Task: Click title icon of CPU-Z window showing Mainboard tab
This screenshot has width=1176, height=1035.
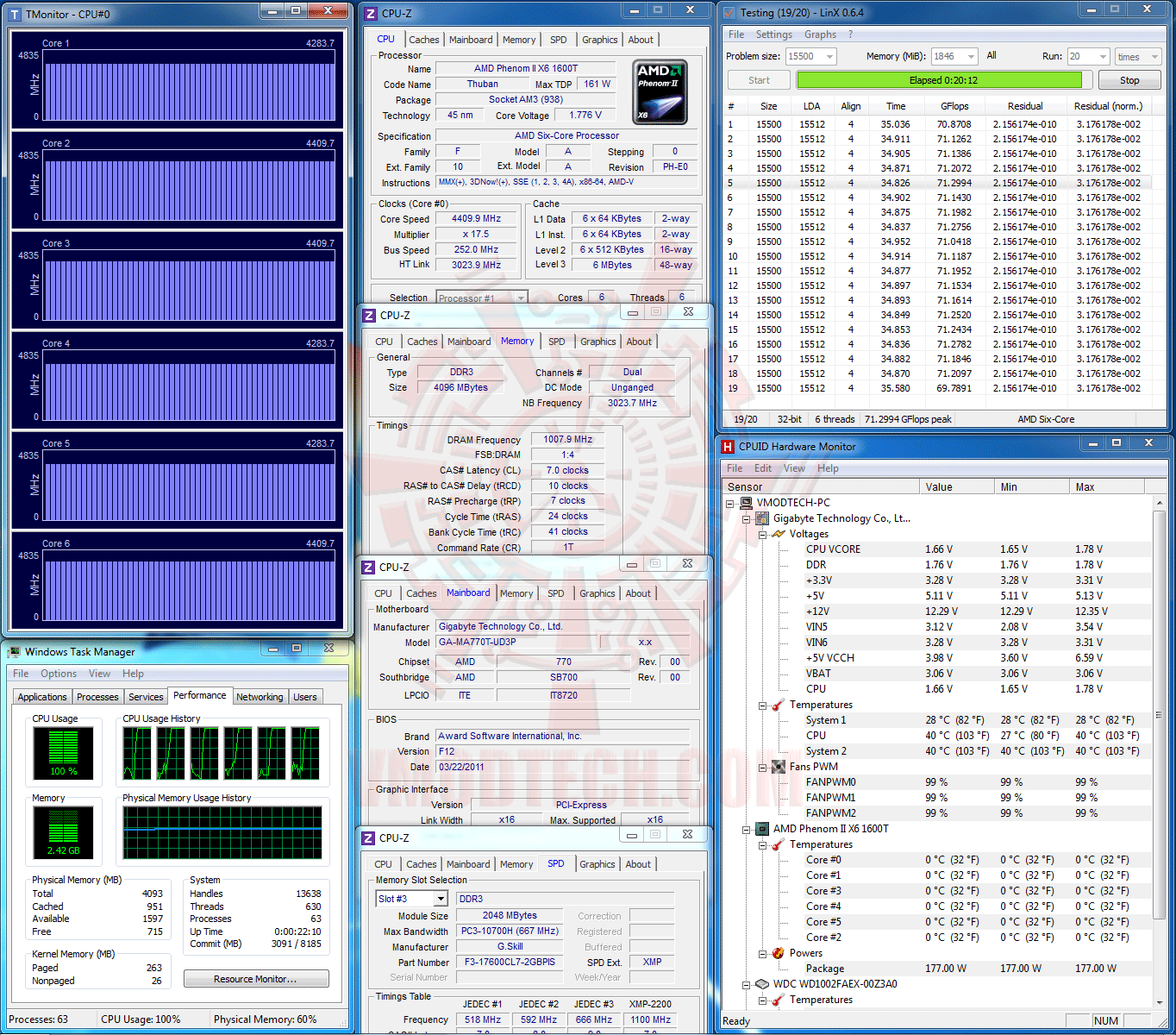Action: pos(369,568)
